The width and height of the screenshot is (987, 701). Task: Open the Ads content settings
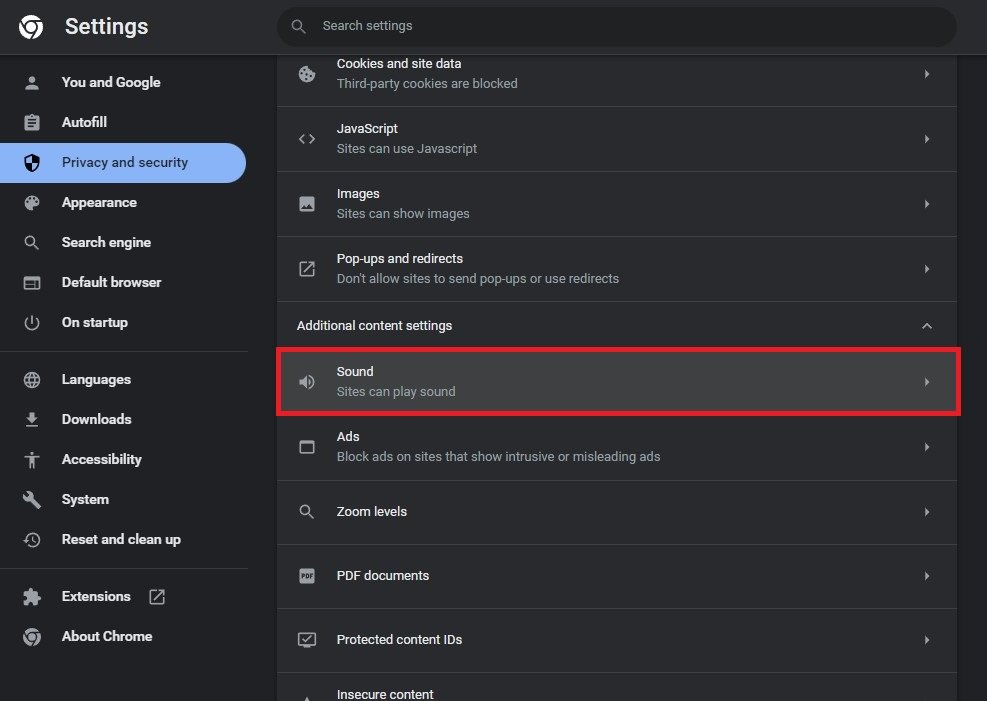click(x=616, y=447)
